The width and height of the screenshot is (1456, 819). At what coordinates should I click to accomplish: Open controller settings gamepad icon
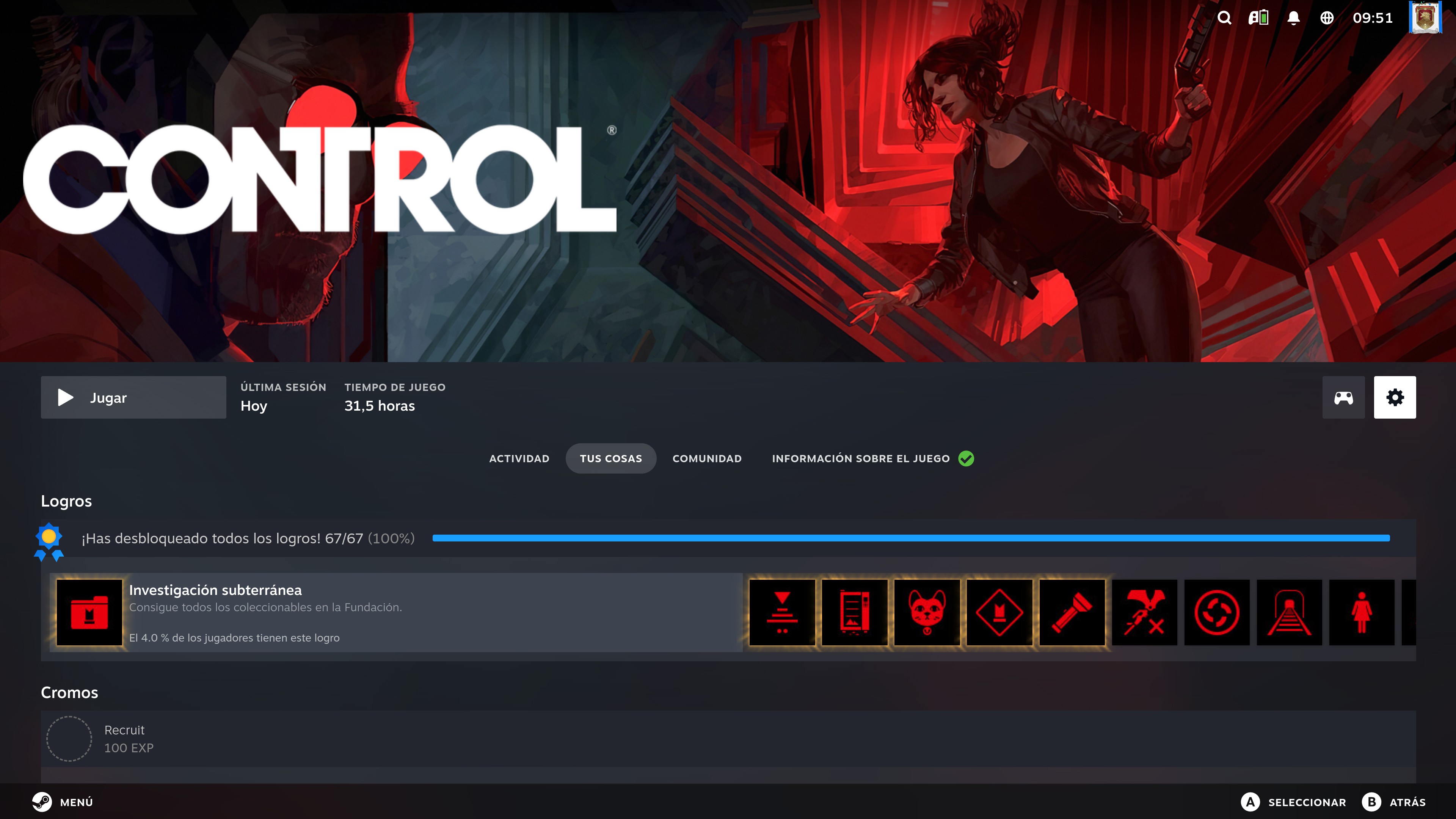click(1343, 397)
